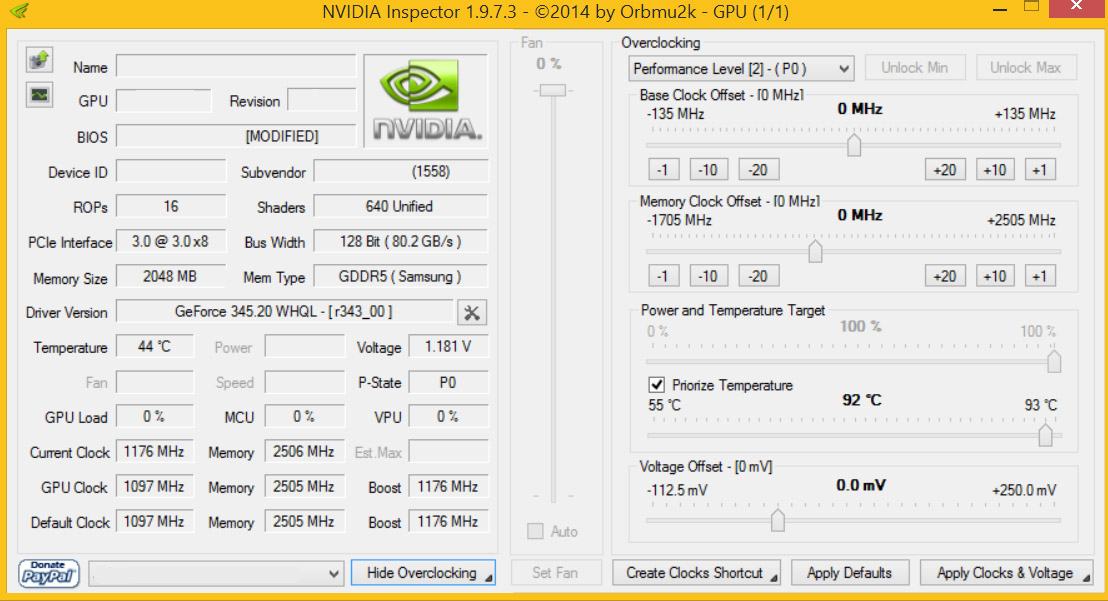Open the Performance Level [2] dropdown
1108x601 pixels.
(741, 69)
